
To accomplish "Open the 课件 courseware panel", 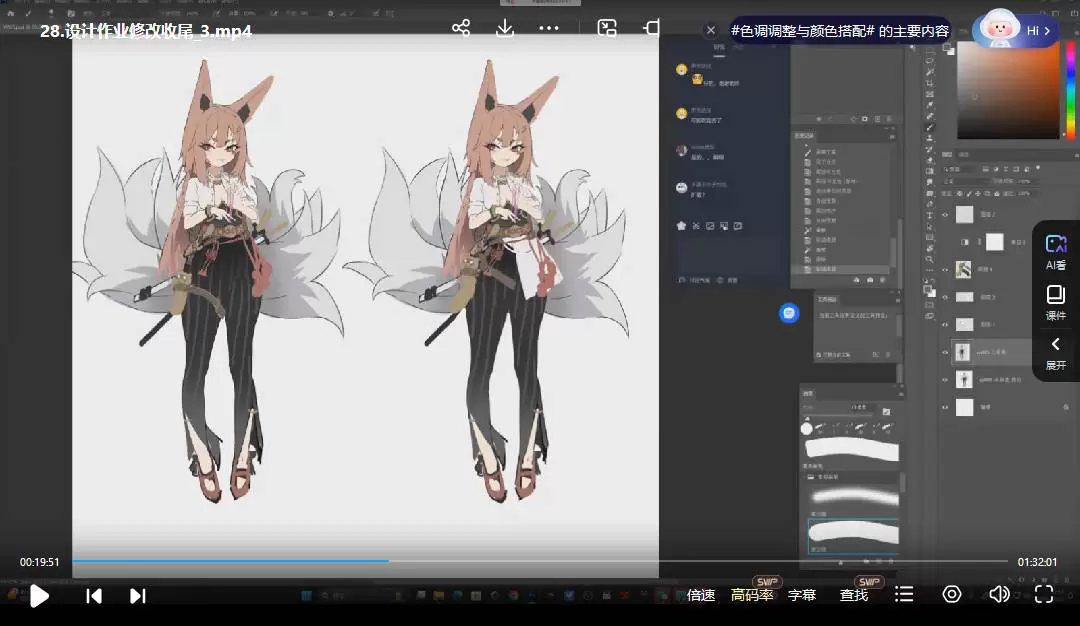I will point(1055,303).
